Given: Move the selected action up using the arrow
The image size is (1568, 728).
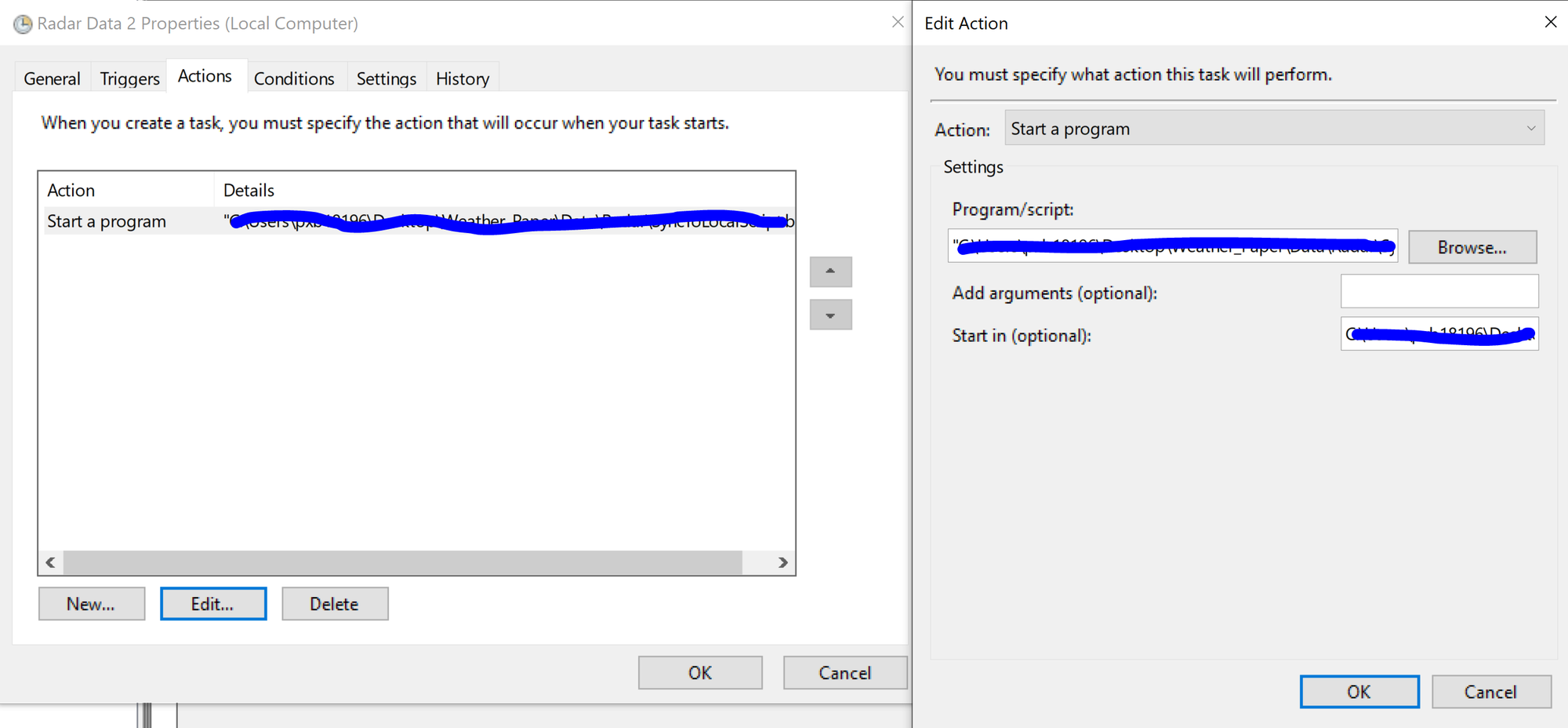Looking at the screenshot, I should [830, 271].
